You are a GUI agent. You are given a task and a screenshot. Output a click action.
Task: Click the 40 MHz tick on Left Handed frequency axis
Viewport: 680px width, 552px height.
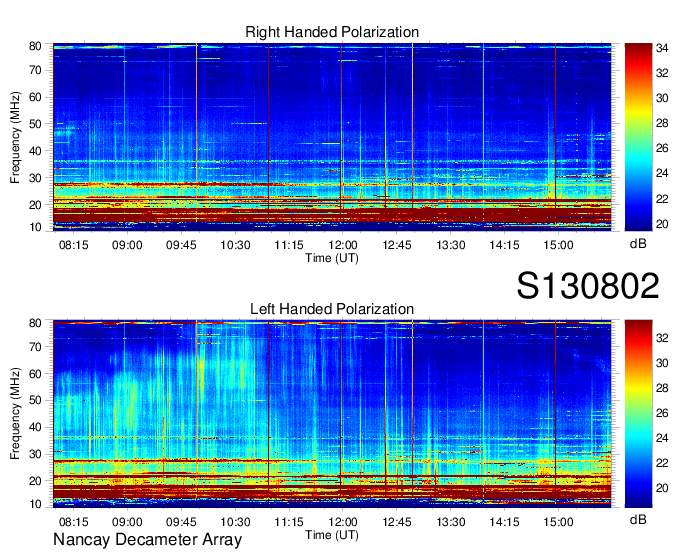click(x=35, y=427)
